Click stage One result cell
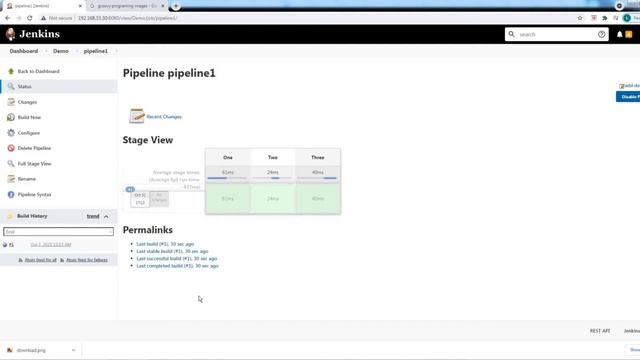 [x=228, y=199]
